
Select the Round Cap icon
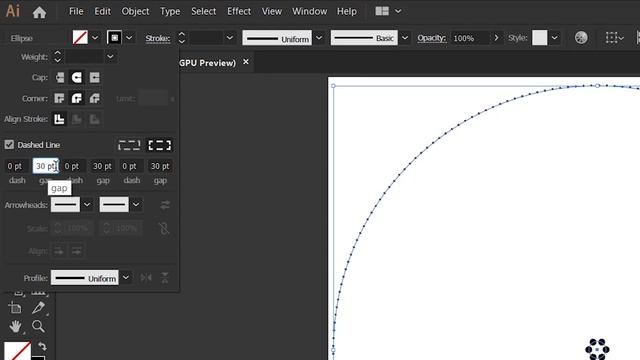point(77,78)
